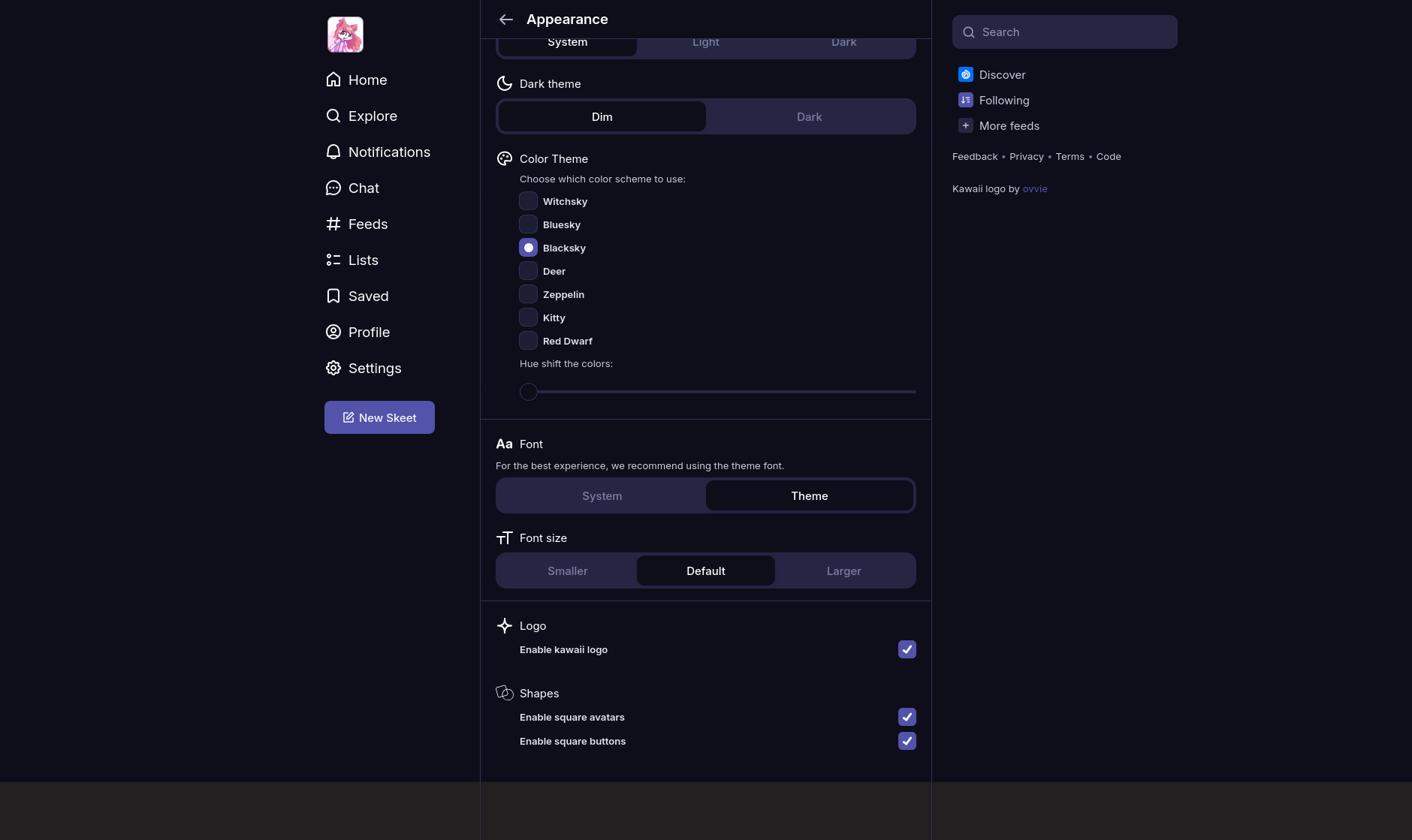Open Home via the house icon
This screenshot has width=1412, height=840.
coord(333,80)
